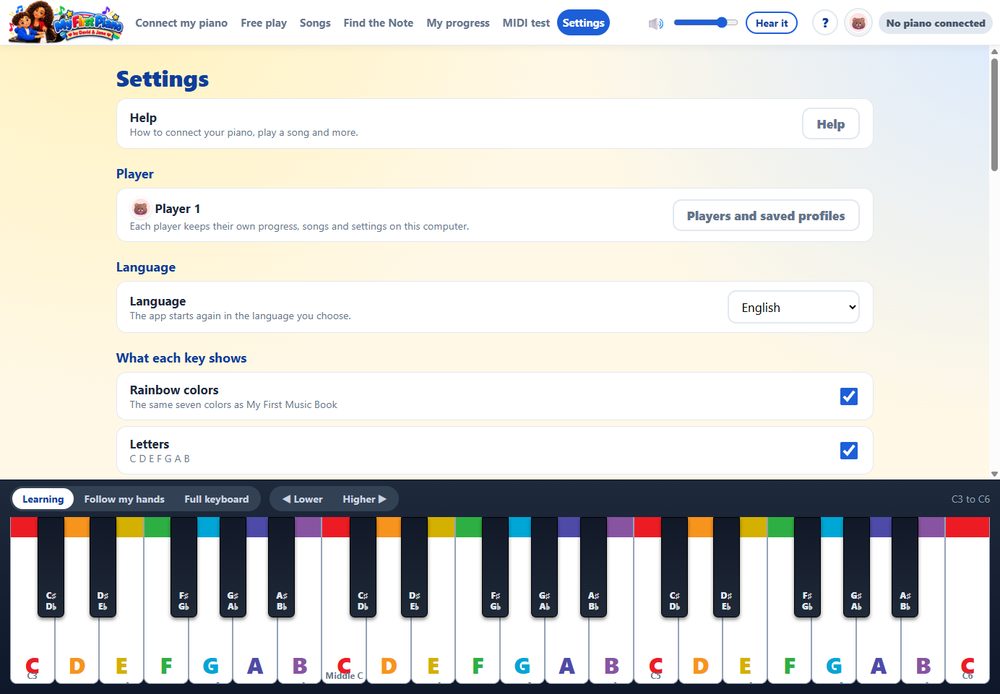Click the bear icon beside Player 1

click(140, 209)
